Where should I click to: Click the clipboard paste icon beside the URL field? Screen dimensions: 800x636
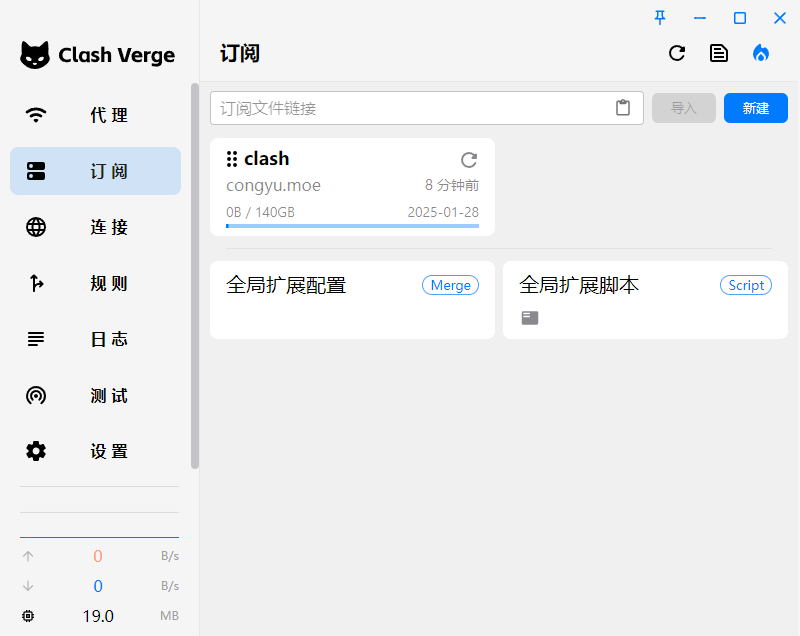623,107
